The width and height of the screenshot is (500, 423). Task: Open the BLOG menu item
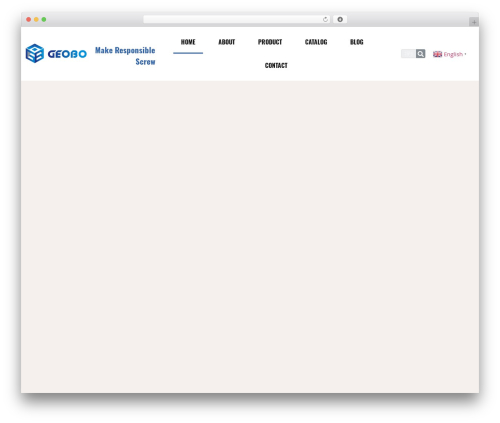click(x=357, y=42)
